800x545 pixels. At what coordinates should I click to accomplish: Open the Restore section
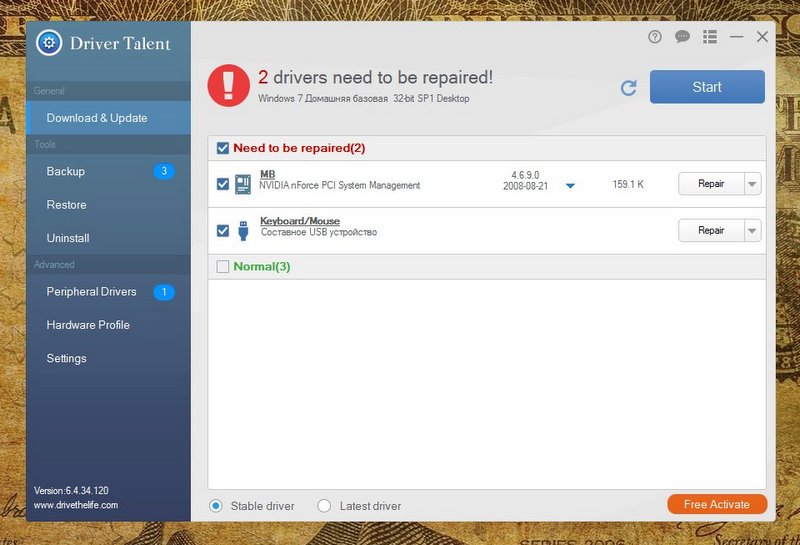pyautogui.click(x=109, y=205)
